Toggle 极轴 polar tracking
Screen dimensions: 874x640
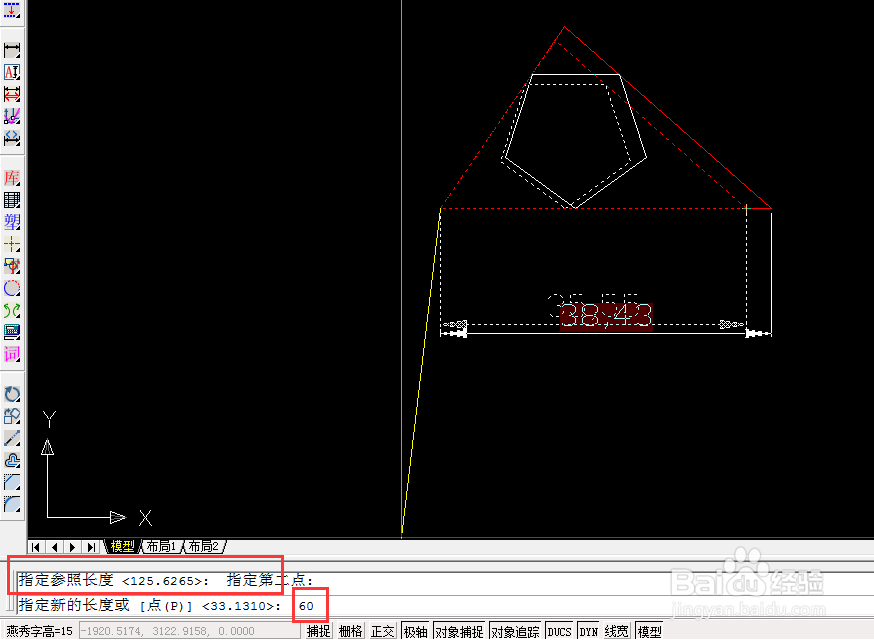[415, 631]
